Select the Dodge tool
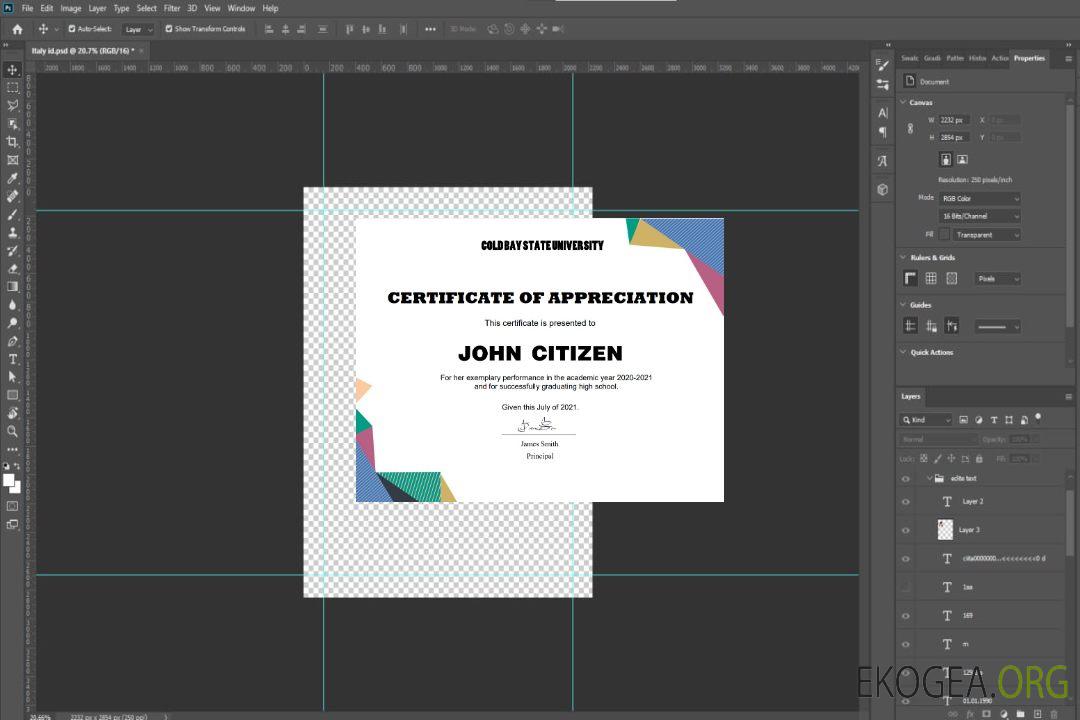This screenshot has height=720, width=1080. (x=12, y=322)
